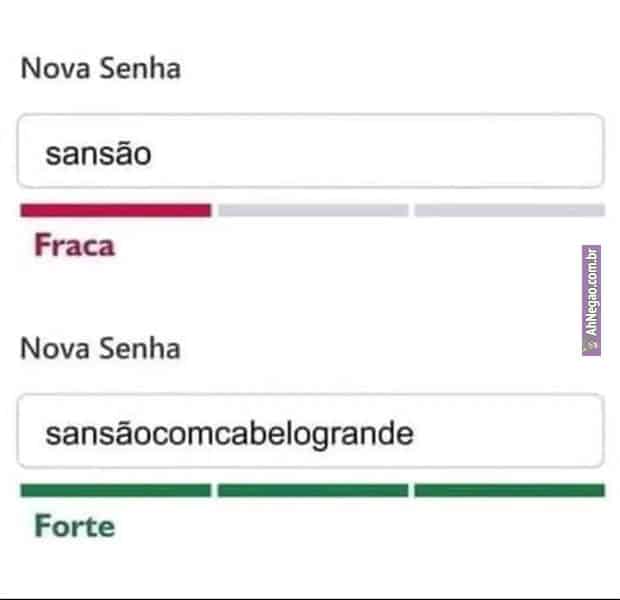The width and height of the screenshot is (620, 600).
Task: Place cursor at end of sansãocomcabelogrande text
Action: (x=415, y=434)
